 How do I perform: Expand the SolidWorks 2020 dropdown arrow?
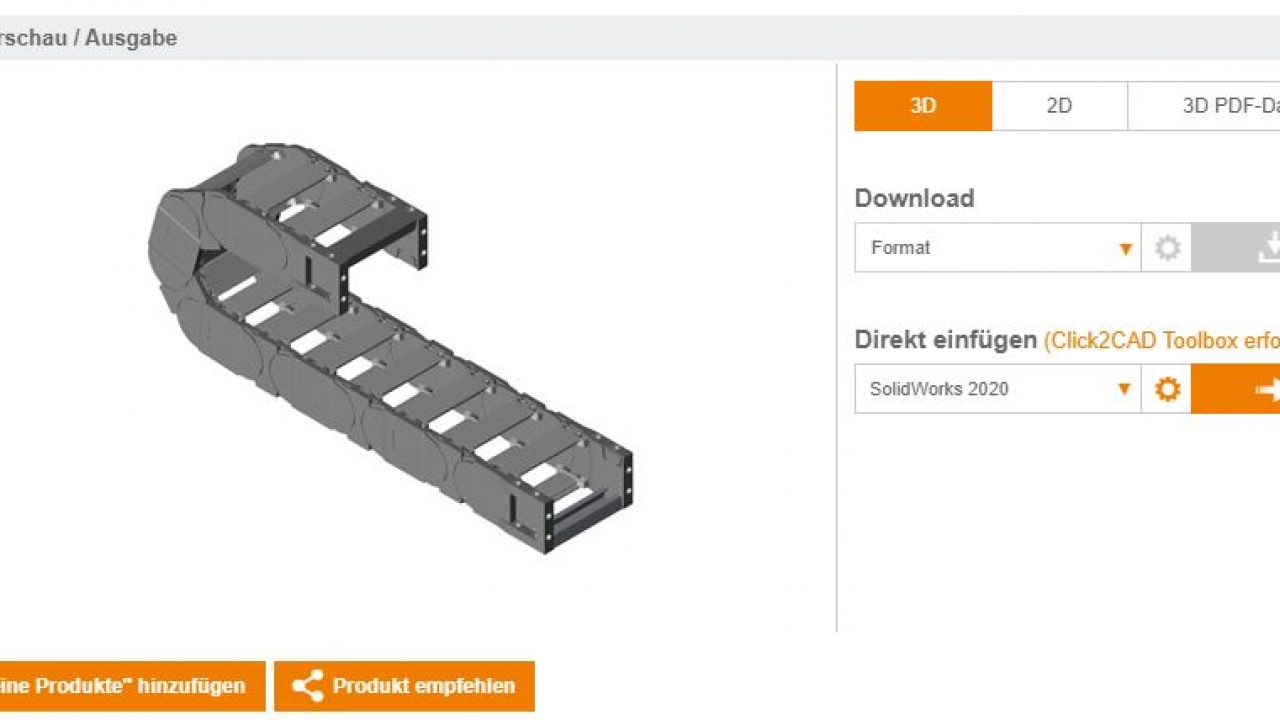[x=1126, y=389]
